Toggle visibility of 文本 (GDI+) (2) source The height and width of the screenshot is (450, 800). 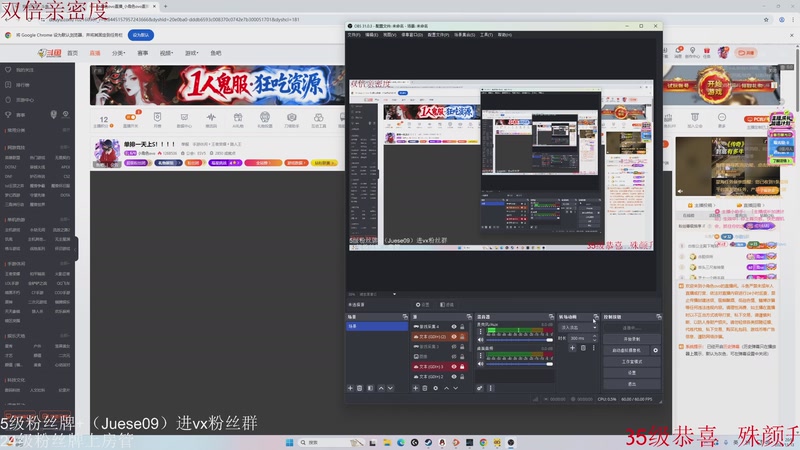click(454, 337)
